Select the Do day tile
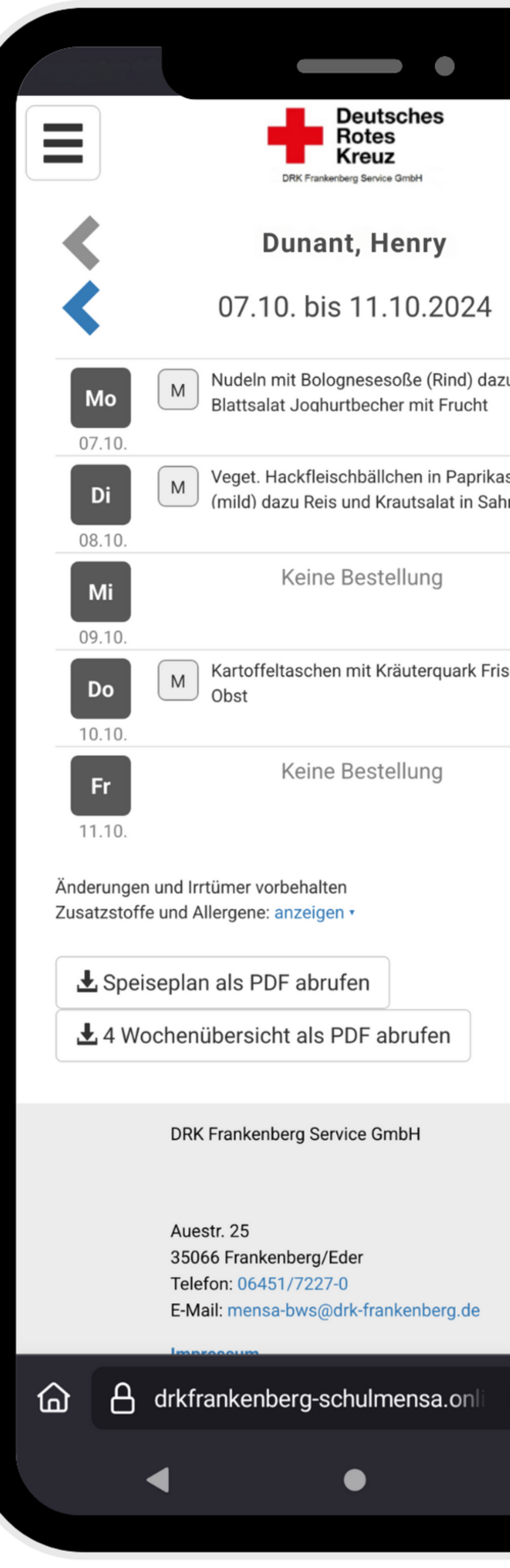This screenshot has height=1568, width=510. 100,688
